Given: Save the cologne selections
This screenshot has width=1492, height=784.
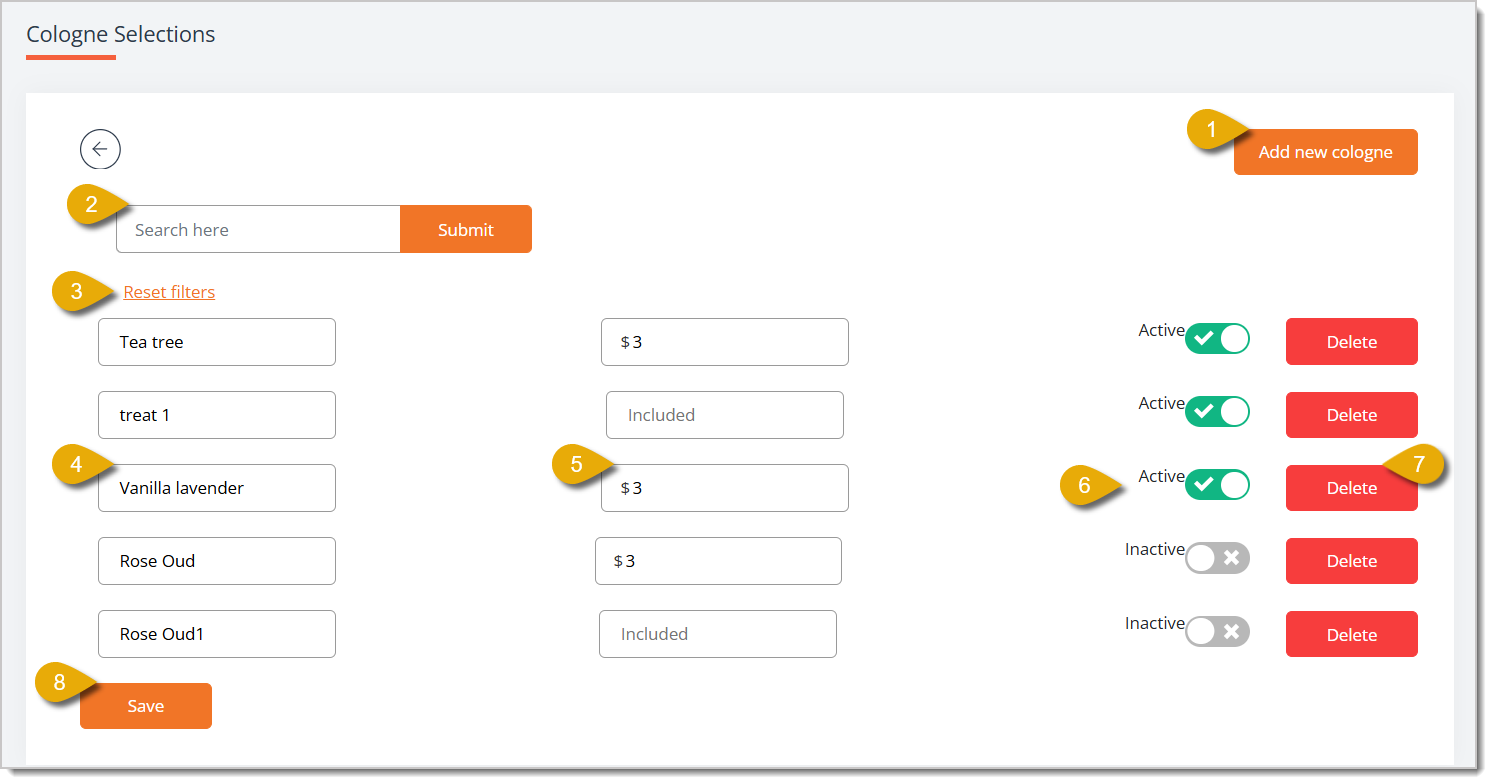Looking at the screenshot, I should [146, 706].
